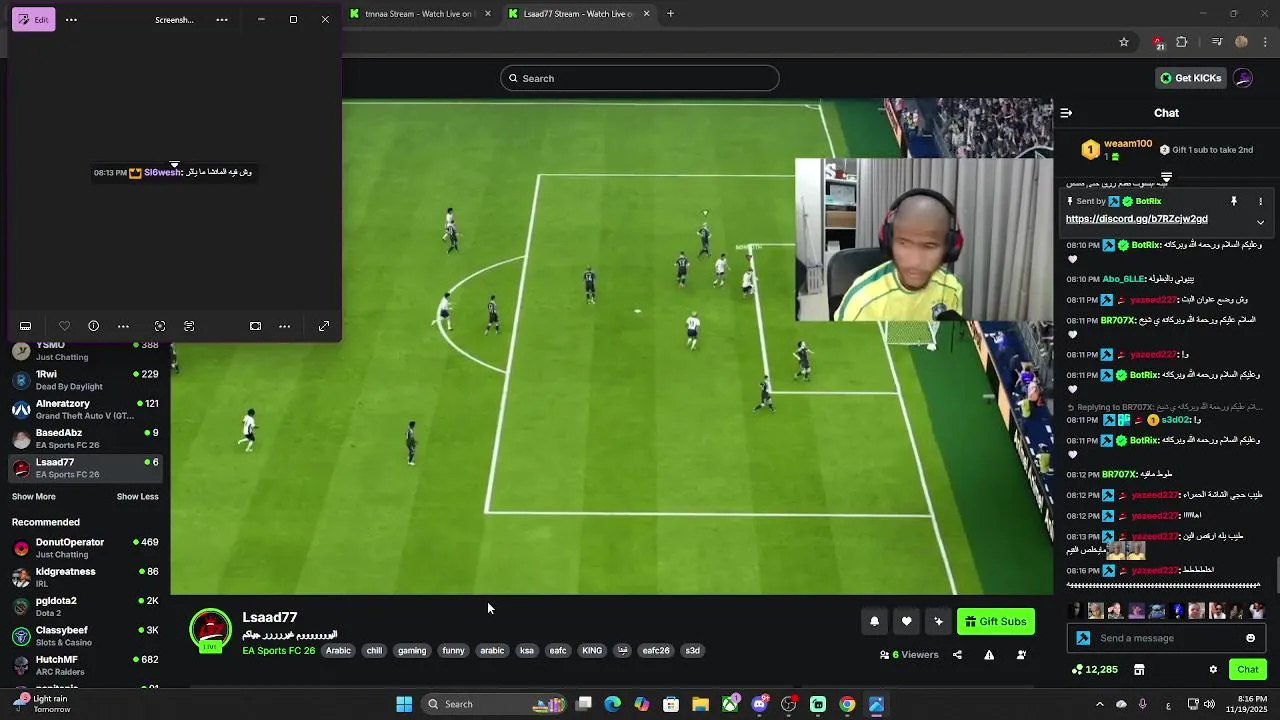Click user icon next to report icon

coord(1021,655)
